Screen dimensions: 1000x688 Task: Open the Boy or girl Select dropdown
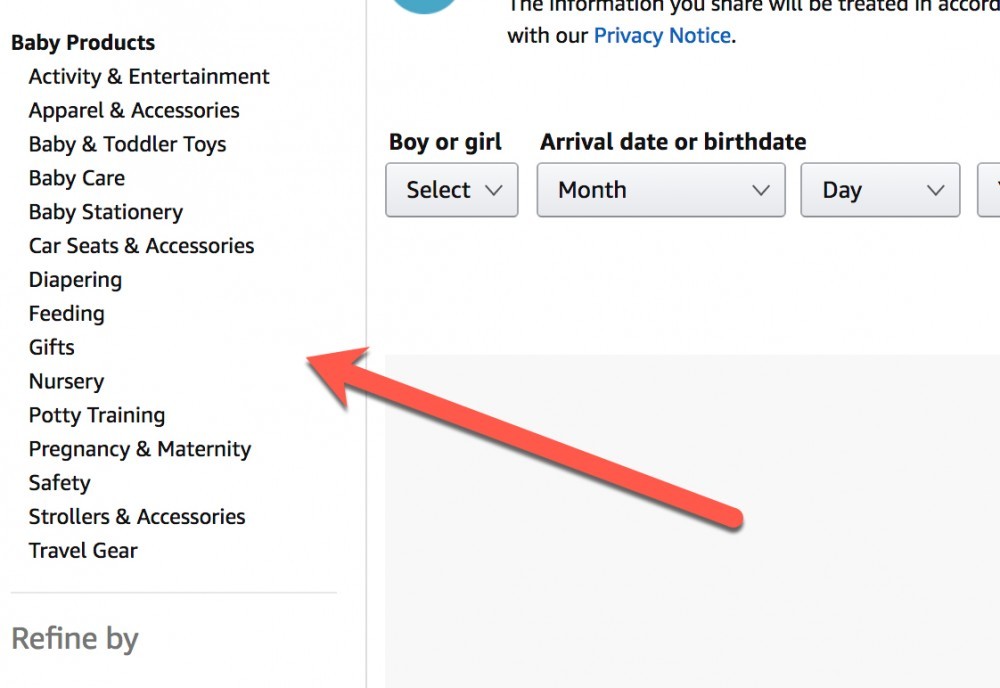[451, 190]
